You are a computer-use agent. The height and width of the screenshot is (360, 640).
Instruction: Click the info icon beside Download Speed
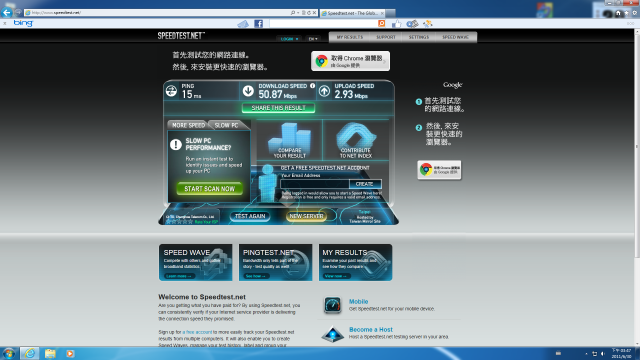tap(313, 86)
